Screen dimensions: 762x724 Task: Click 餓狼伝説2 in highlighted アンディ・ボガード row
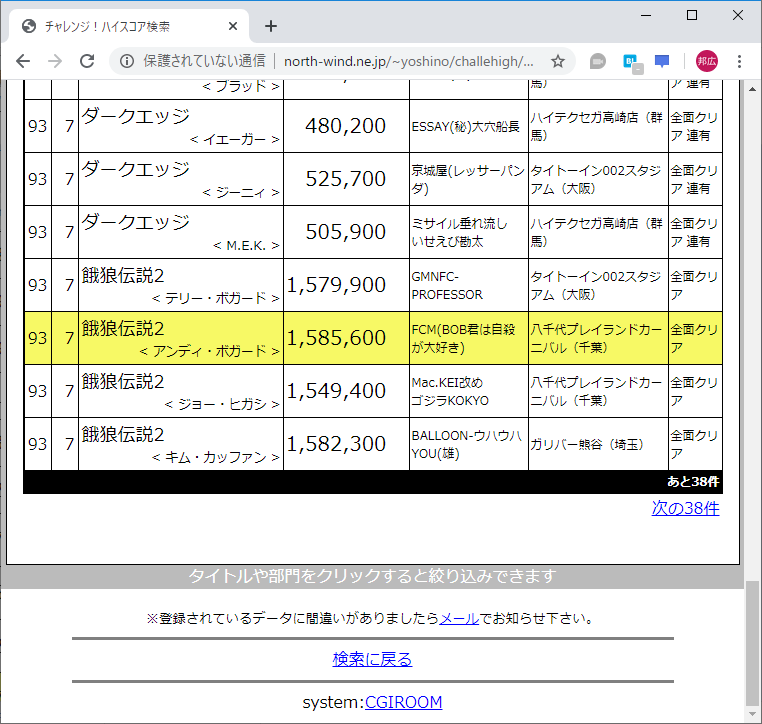(x=122, y=328)
